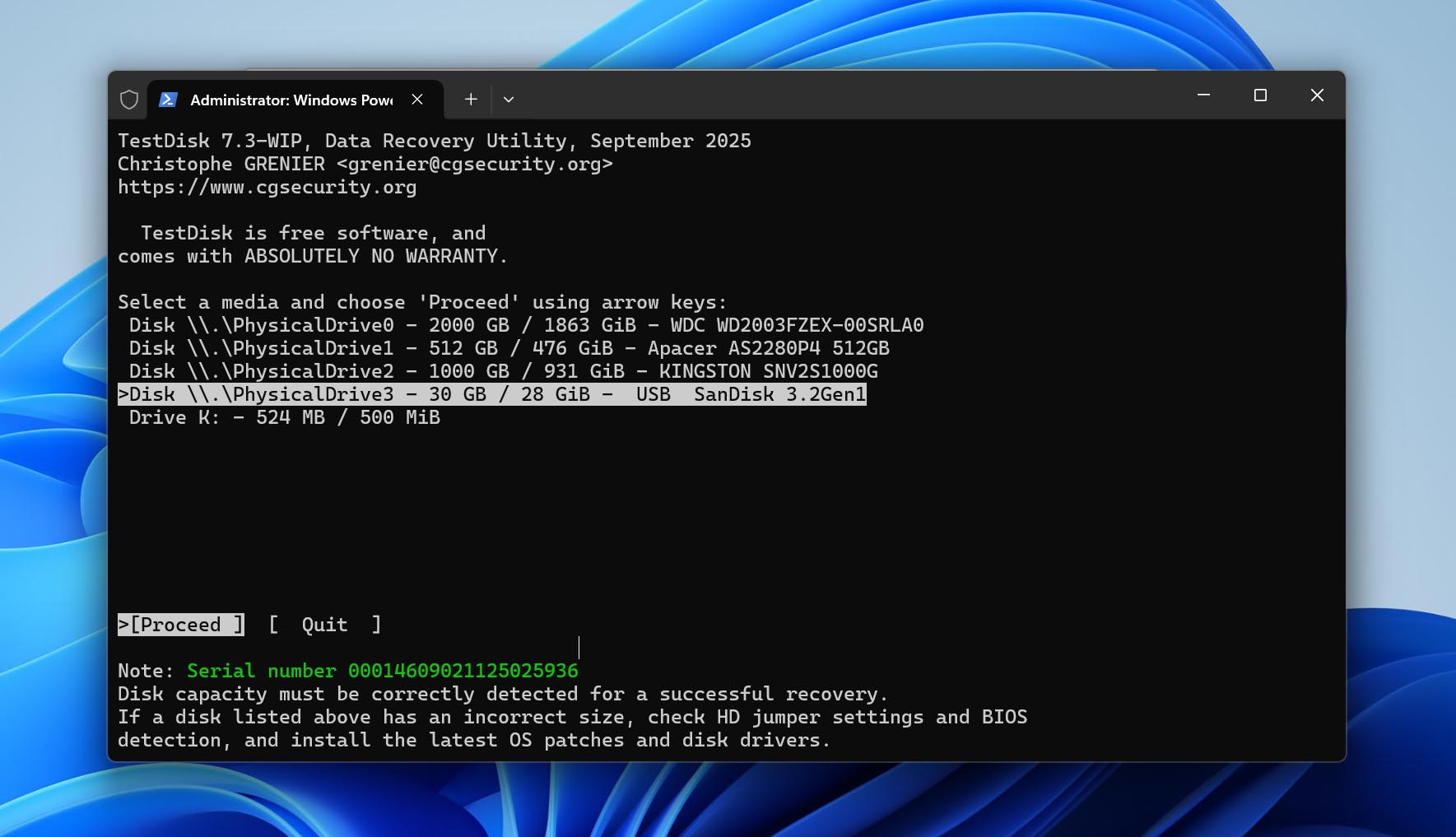Select the Administrator: Windows PowerShell tab
Screen dimensions: 1456x837
(x=295, y=100)
